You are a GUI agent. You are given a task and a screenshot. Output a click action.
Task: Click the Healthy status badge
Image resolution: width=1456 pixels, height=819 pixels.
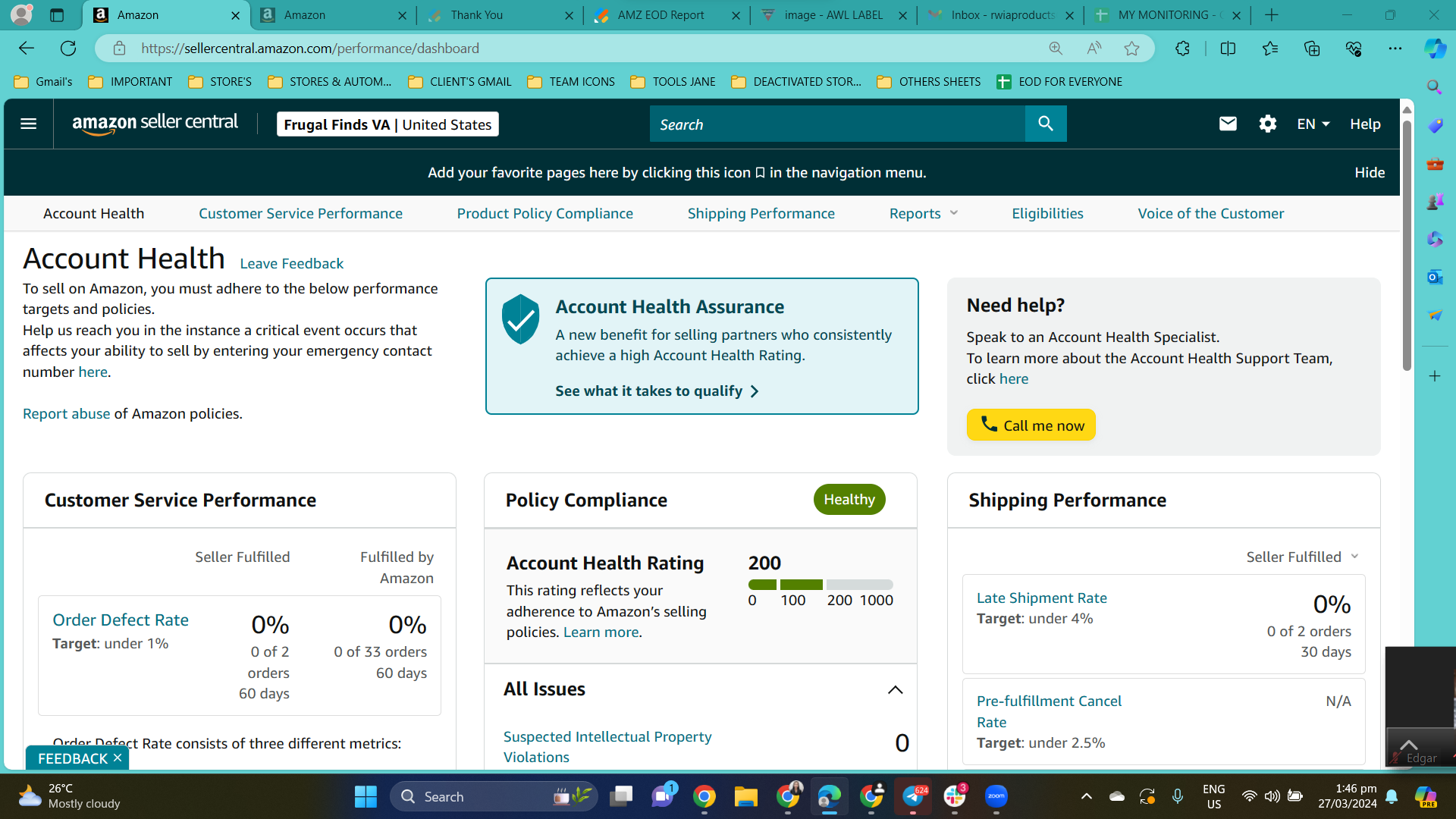click(849, 500)
